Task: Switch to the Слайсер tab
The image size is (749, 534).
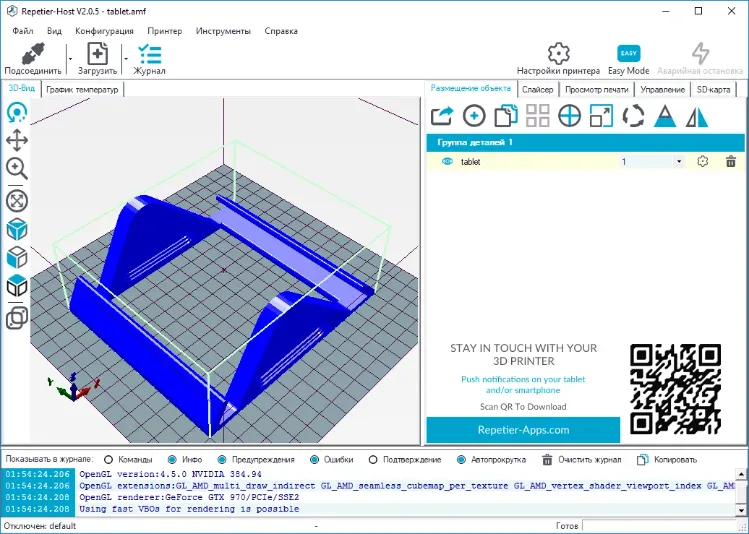Action: 537,89
